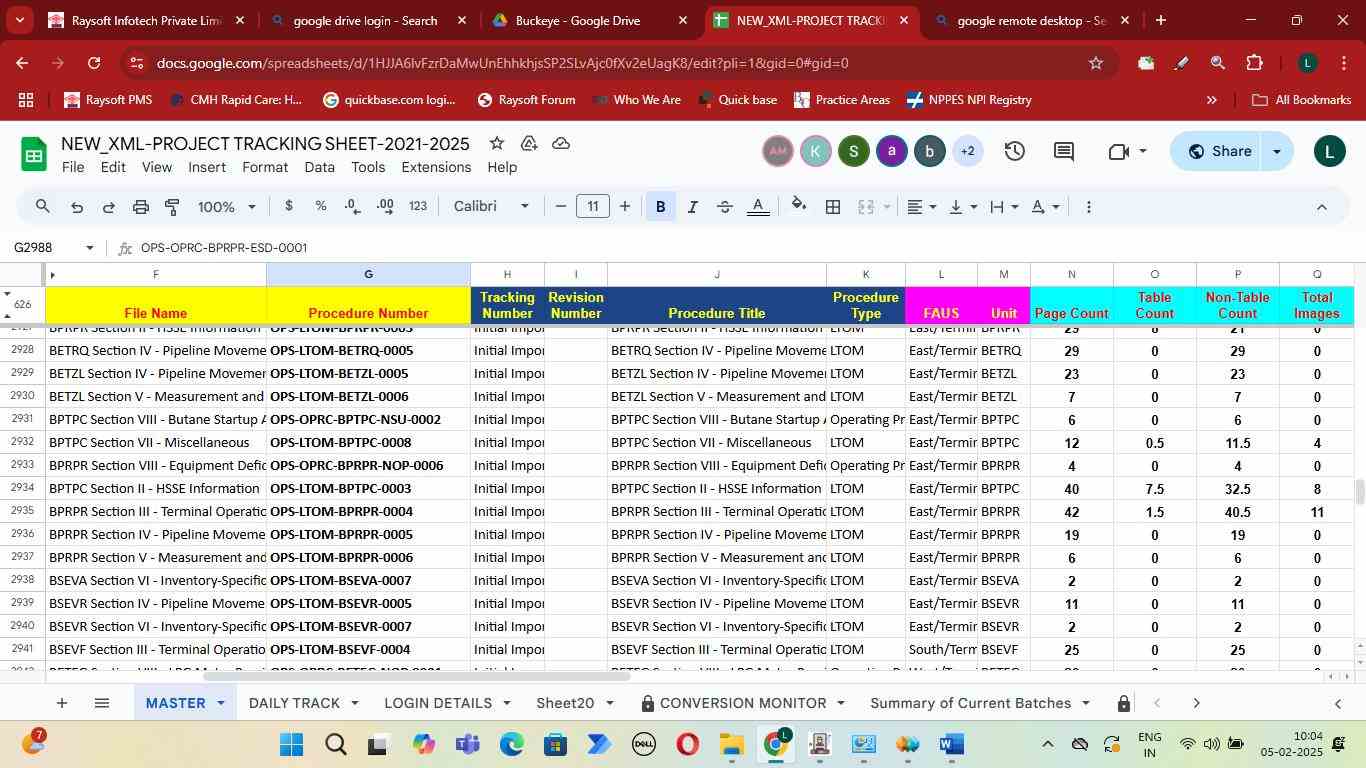Add a new sheet with plus button

click(x=62, y=703)
